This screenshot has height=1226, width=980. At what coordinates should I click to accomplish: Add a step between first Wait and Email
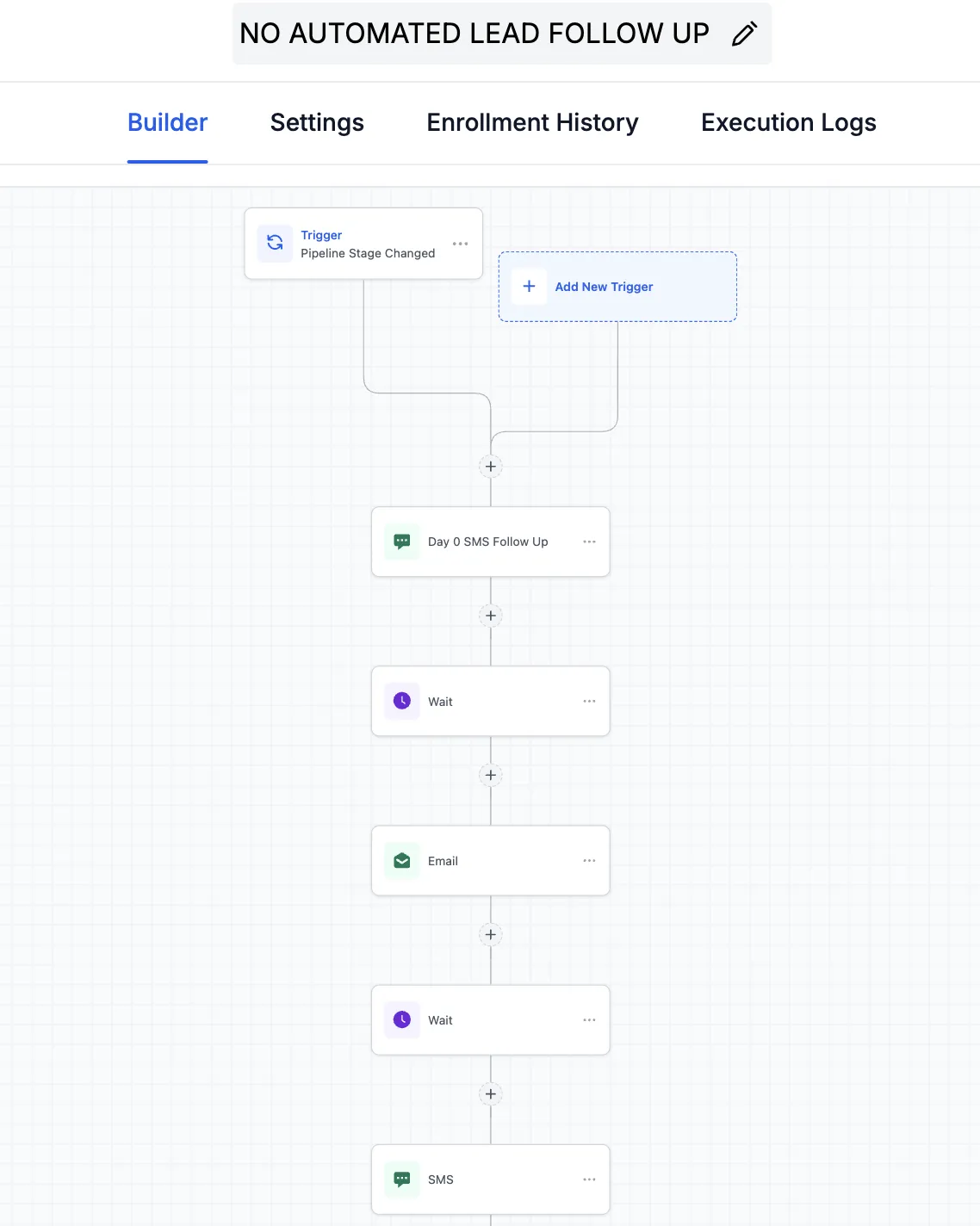coord(491,775)
